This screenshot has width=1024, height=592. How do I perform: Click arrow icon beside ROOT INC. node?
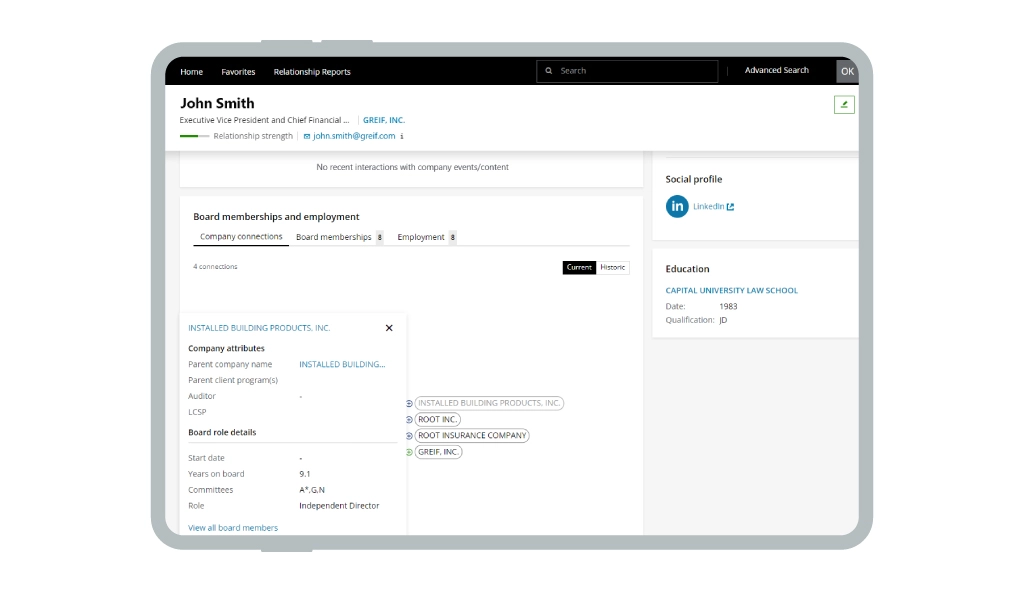coord(409,420)
